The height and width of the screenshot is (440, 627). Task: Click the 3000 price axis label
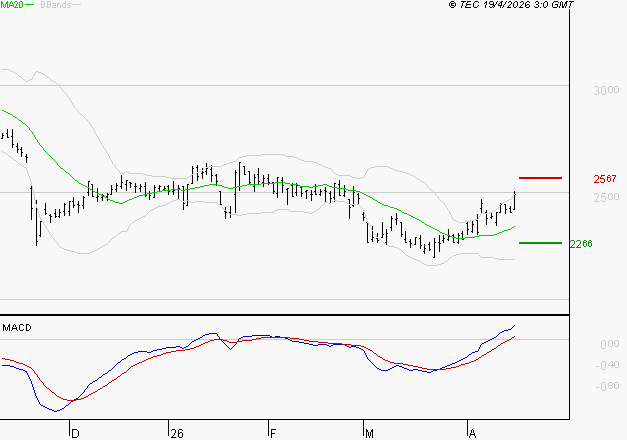pos(606,90)
